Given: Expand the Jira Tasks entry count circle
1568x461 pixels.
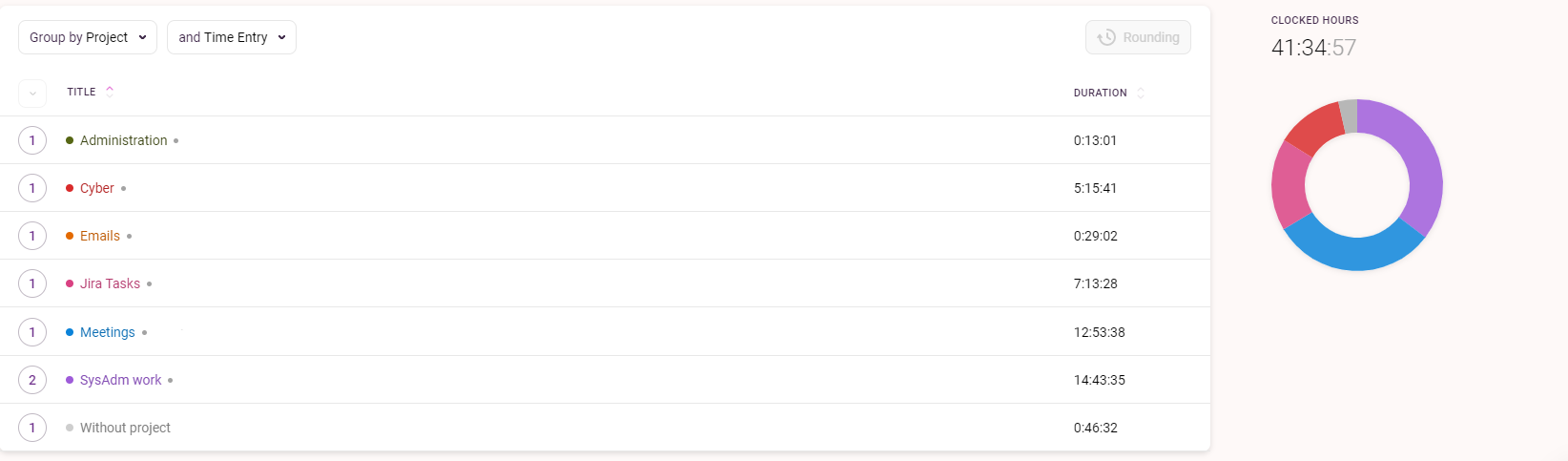Looking at the screenshot, I should point(32,283).
